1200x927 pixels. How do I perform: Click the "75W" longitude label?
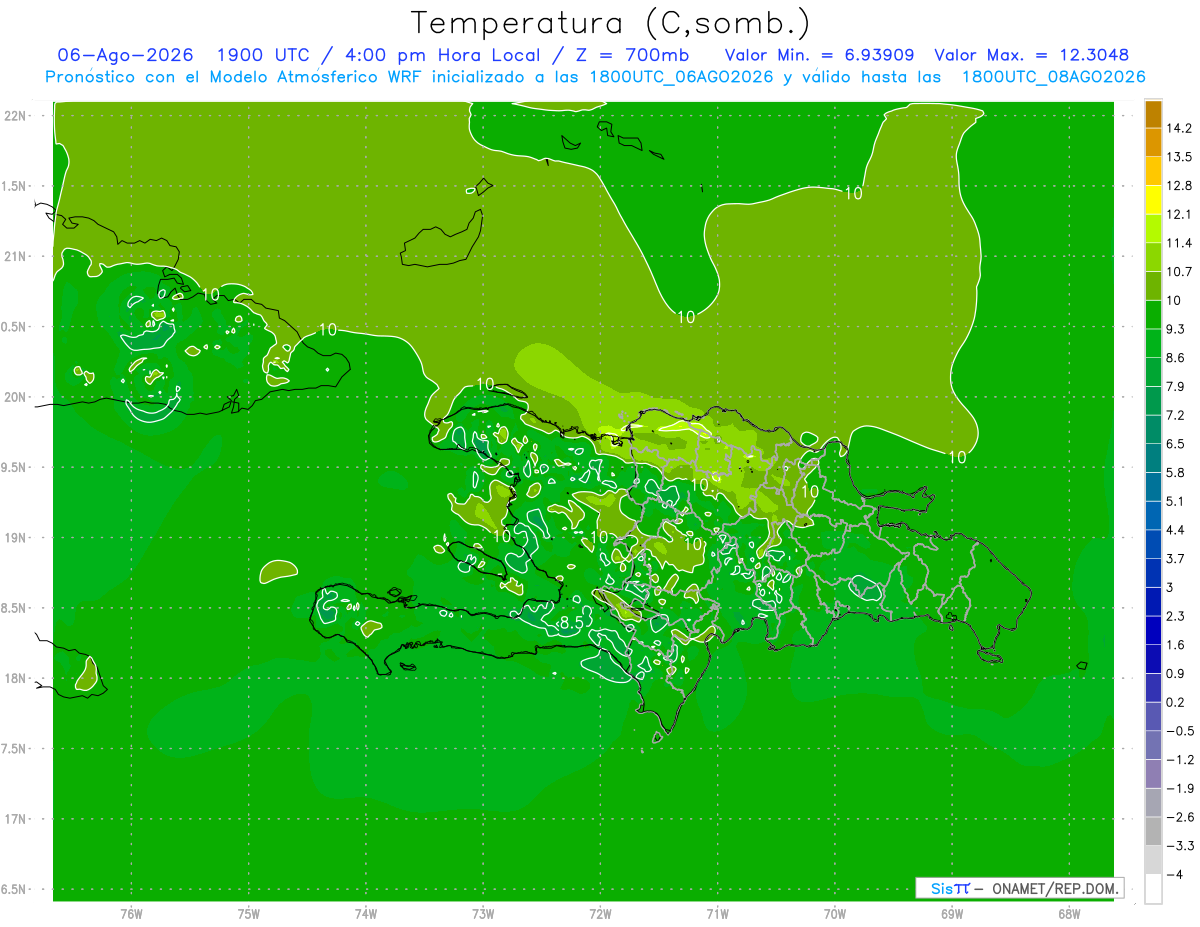coord(249,914)
